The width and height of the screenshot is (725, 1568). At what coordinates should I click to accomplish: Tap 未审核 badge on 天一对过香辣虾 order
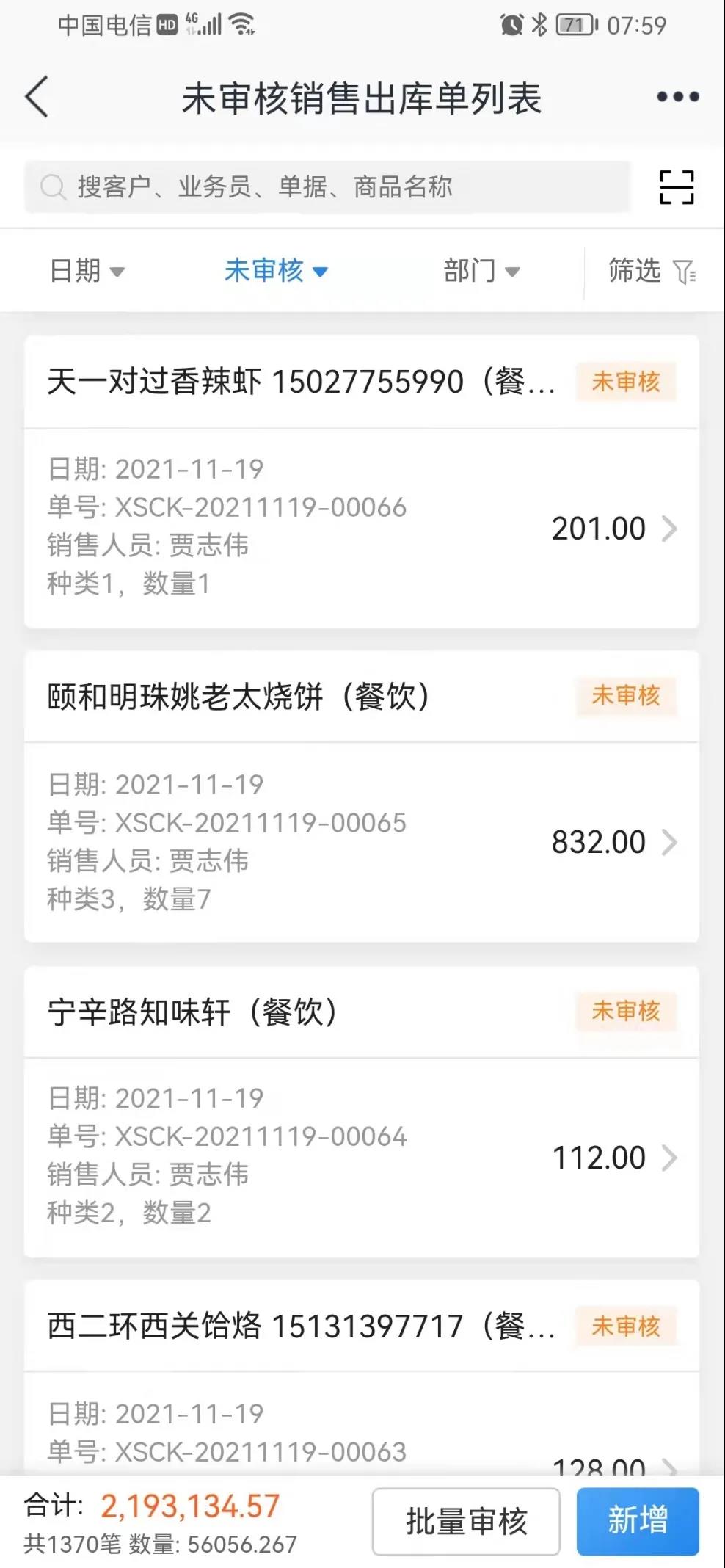click(626, 382)
